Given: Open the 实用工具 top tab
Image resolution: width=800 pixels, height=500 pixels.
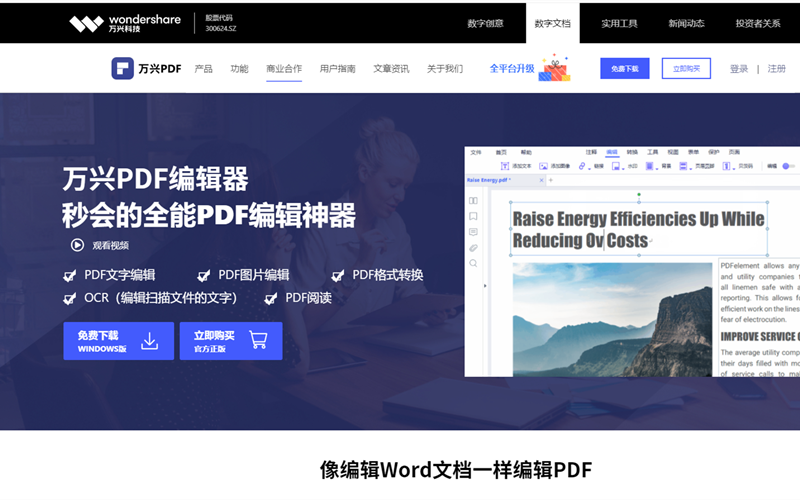Looking at the screenshot, I should [619, 23].
